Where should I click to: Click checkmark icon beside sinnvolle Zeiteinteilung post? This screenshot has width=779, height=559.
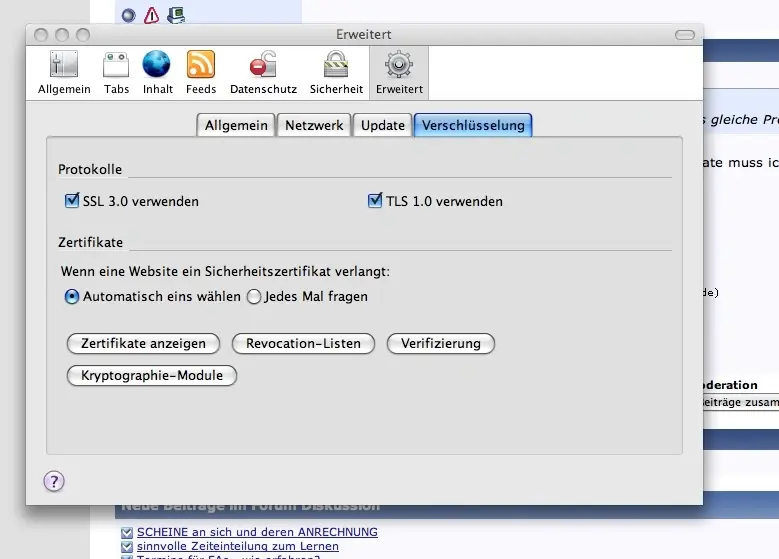(x=127, y=547)
